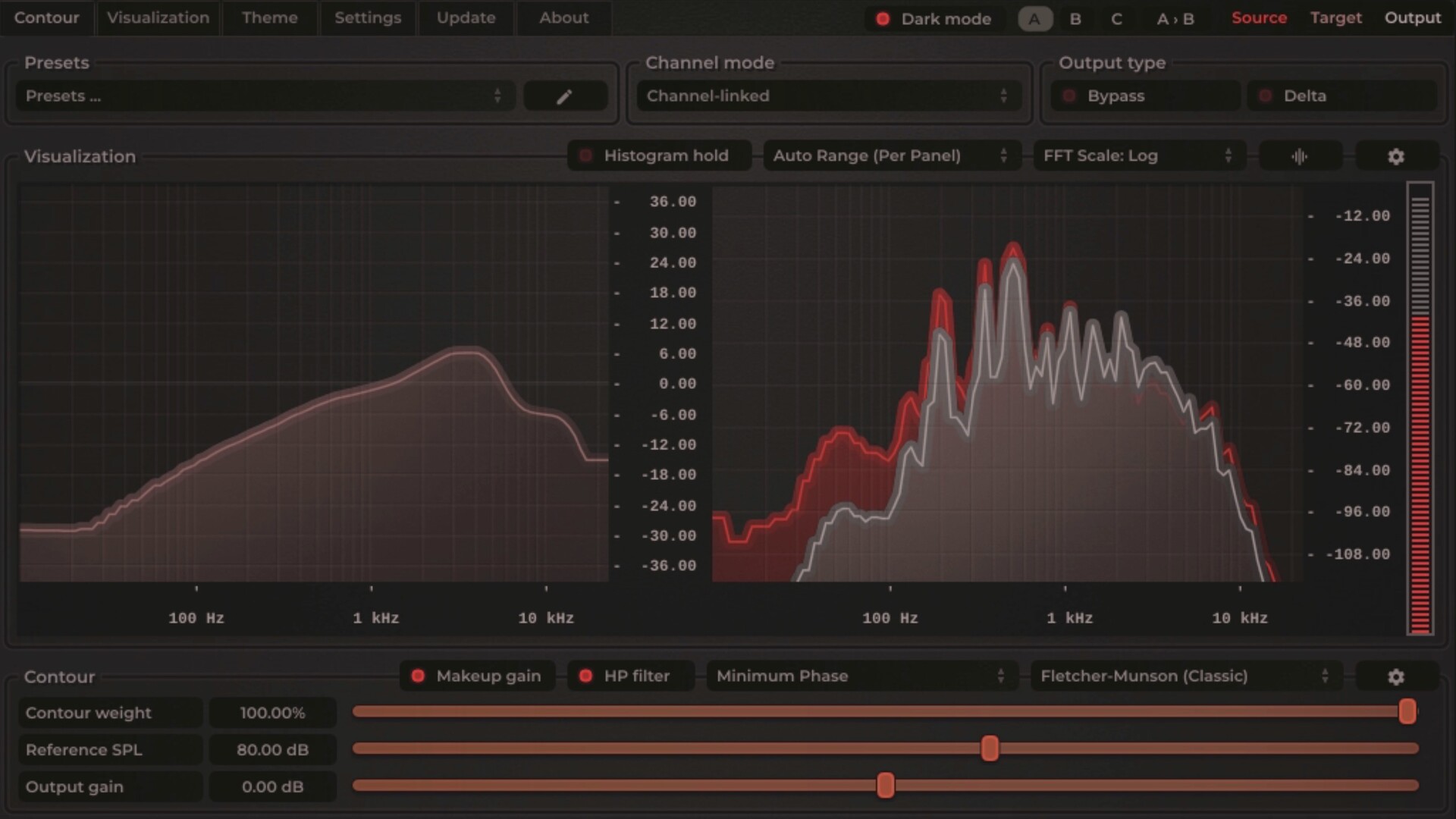1456x819 pixels.
Task: Open the Presets dropdown
Action: click(265, 96)
